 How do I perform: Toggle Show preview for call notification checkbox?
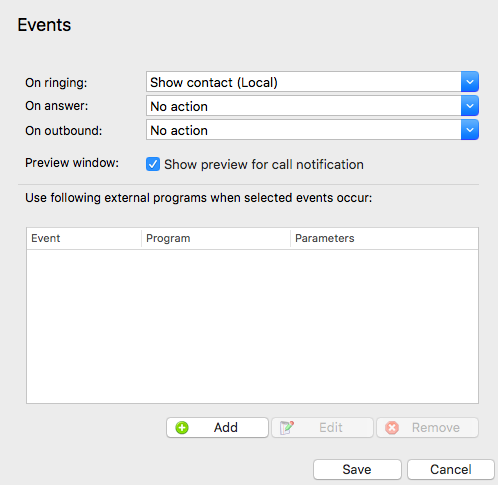click(153, 164)
